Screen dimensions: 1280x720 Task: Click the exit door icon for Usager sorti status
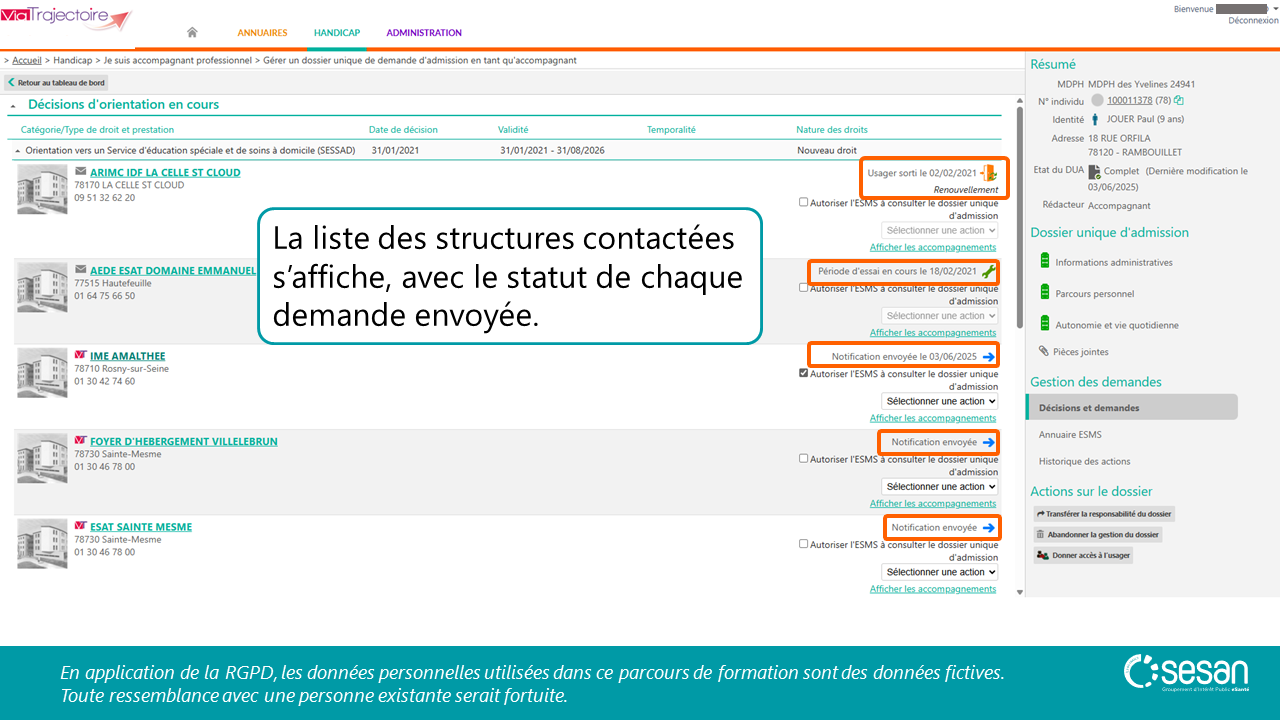pyautogui.click(x=989, y=173)
